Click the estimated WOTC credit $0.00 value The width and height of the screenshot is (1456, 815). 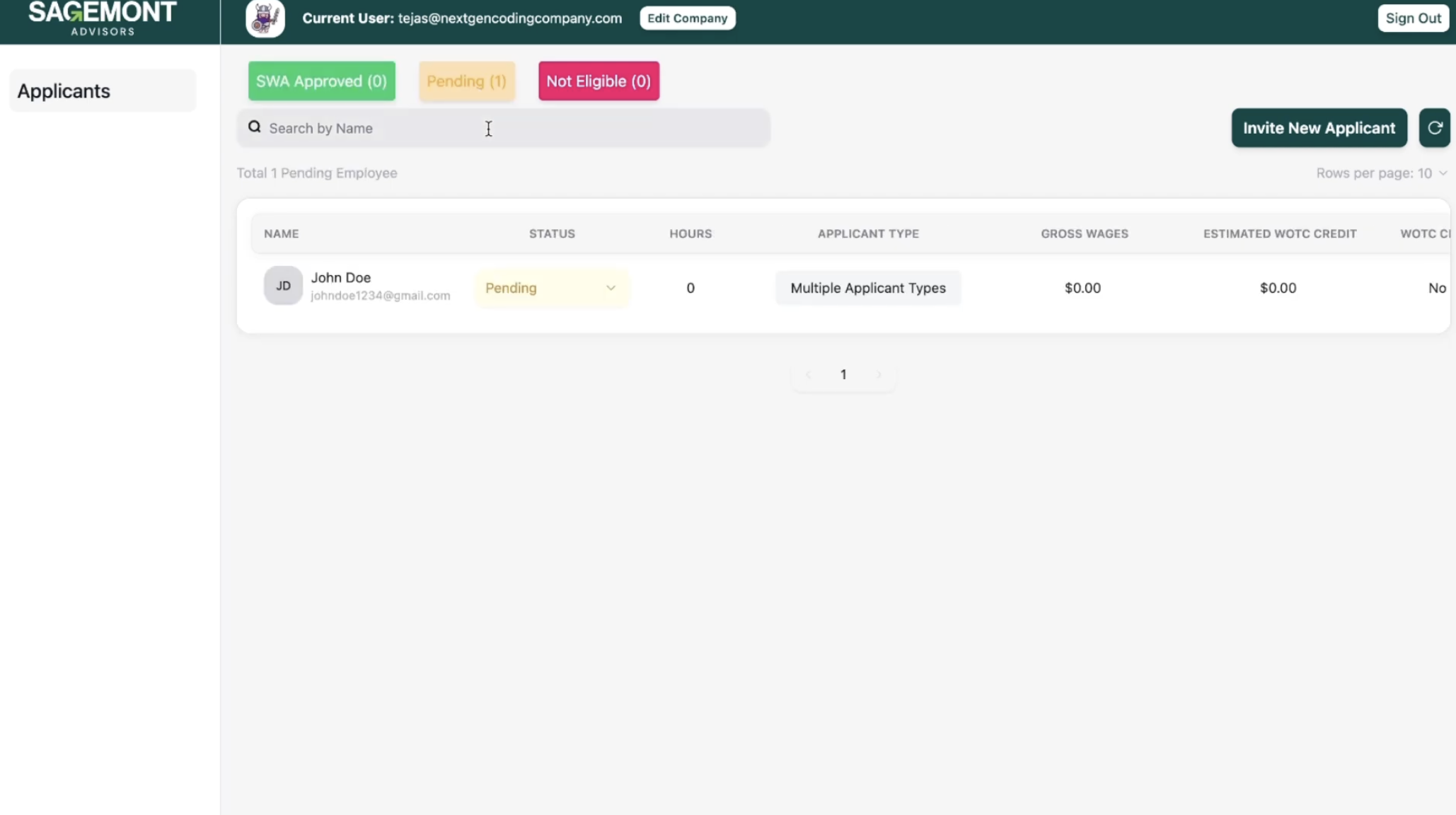[1278, 288]
